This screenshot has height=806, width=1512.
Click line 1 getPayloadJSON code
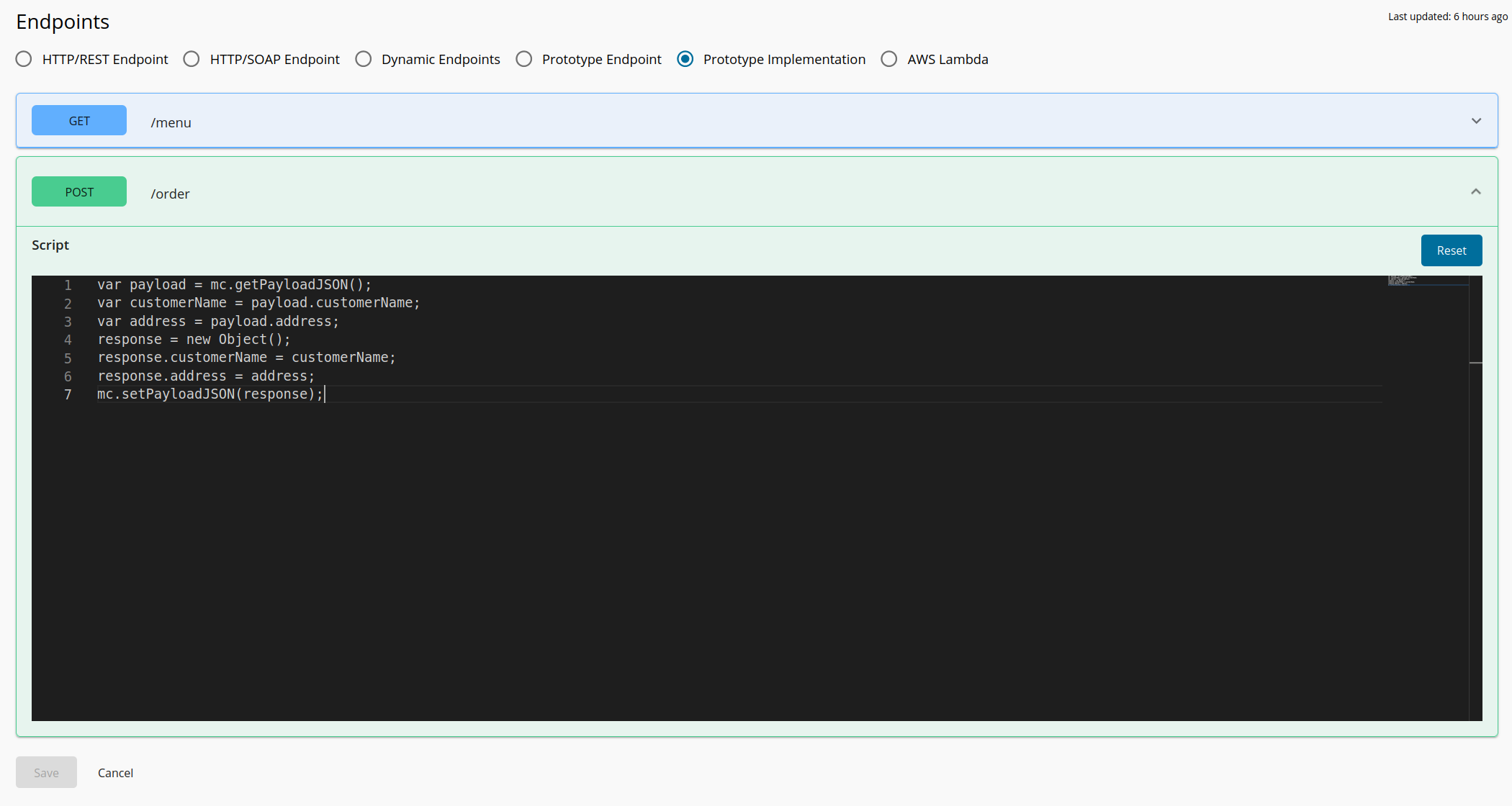(x=235, y=285)
